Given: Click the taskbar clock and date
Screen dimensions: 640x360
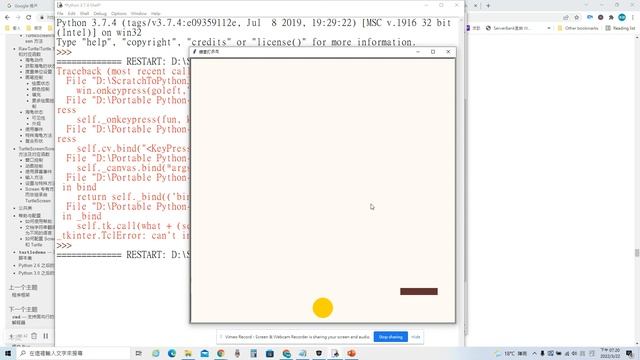Looking at the screenshot, I should coord(610,353).
